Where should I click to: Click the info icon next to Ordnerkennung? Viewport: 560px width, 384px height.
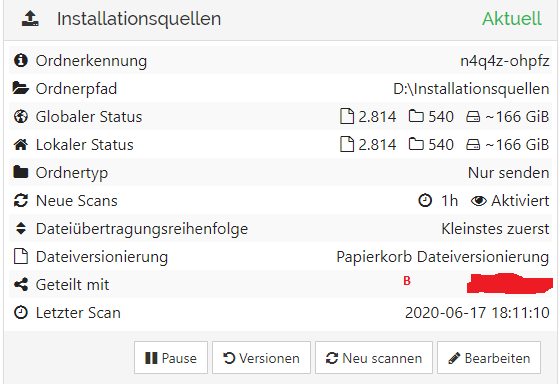[21, 60]
